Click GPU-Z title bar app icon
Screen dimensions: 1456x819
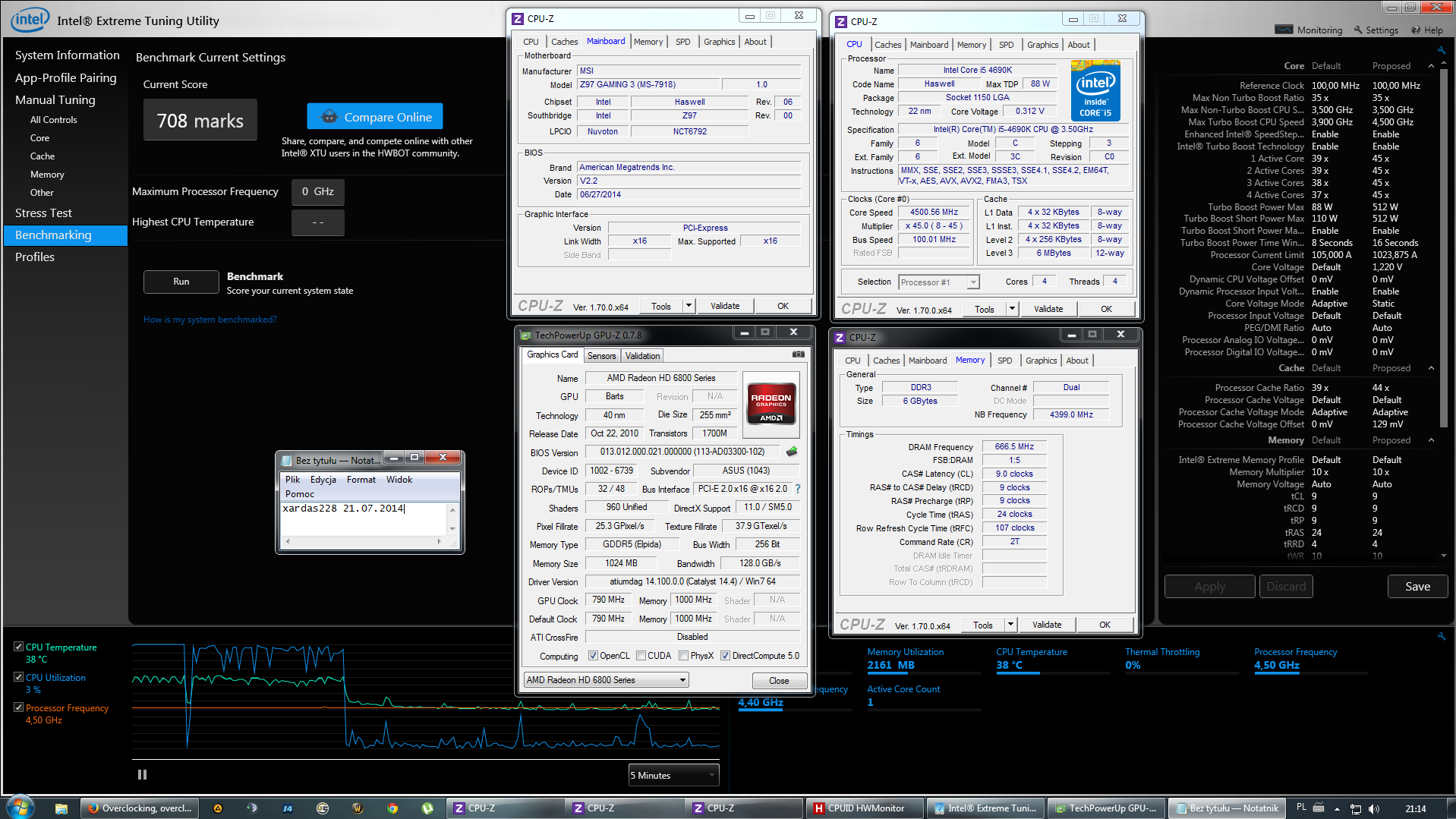525,335
